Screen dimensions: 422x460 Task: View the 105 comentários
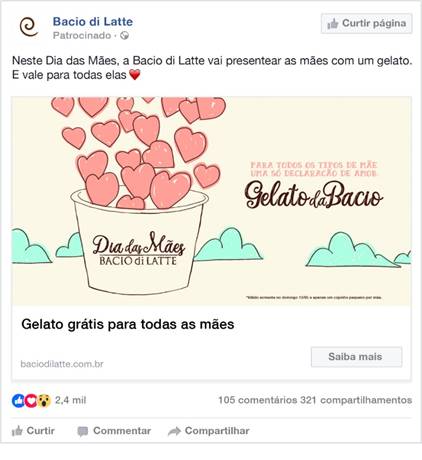pos(258,400)
